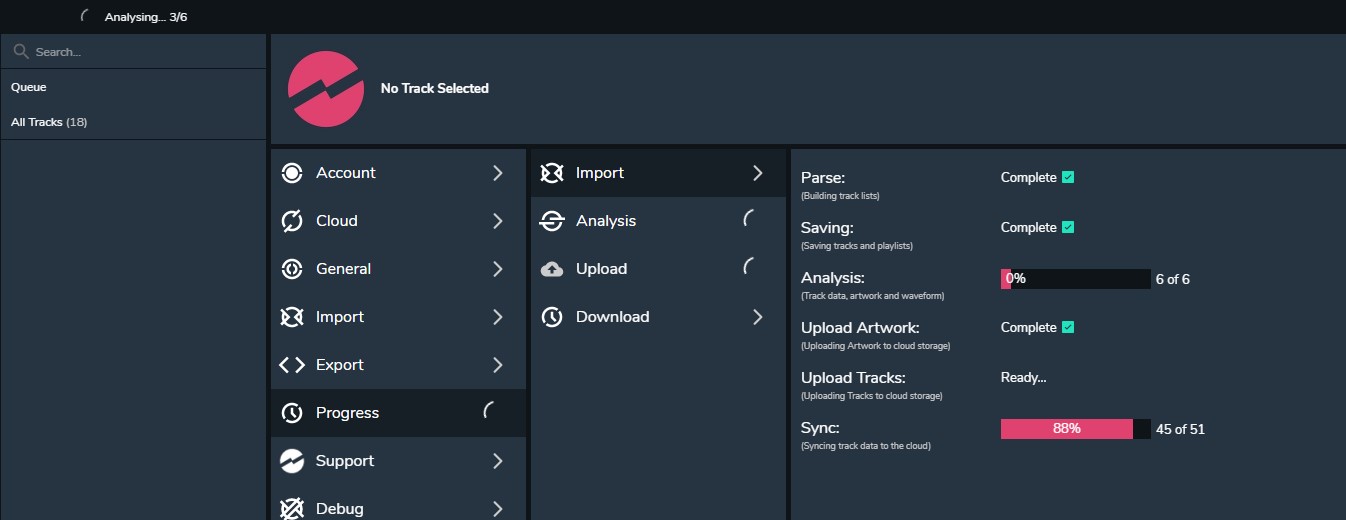Click the Export code brackets icon
Image resolution: width=1346 pixels, height=520 pixels.
point(292,365)
